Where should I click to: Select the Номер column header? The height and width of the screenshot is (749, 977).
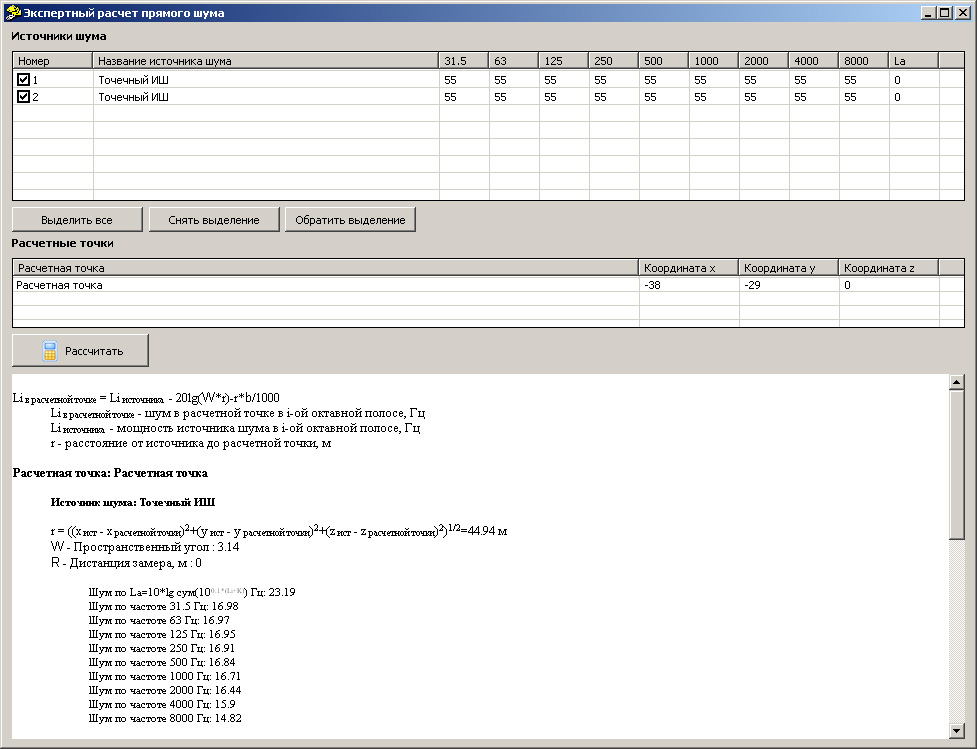click(x=52, y=61)
